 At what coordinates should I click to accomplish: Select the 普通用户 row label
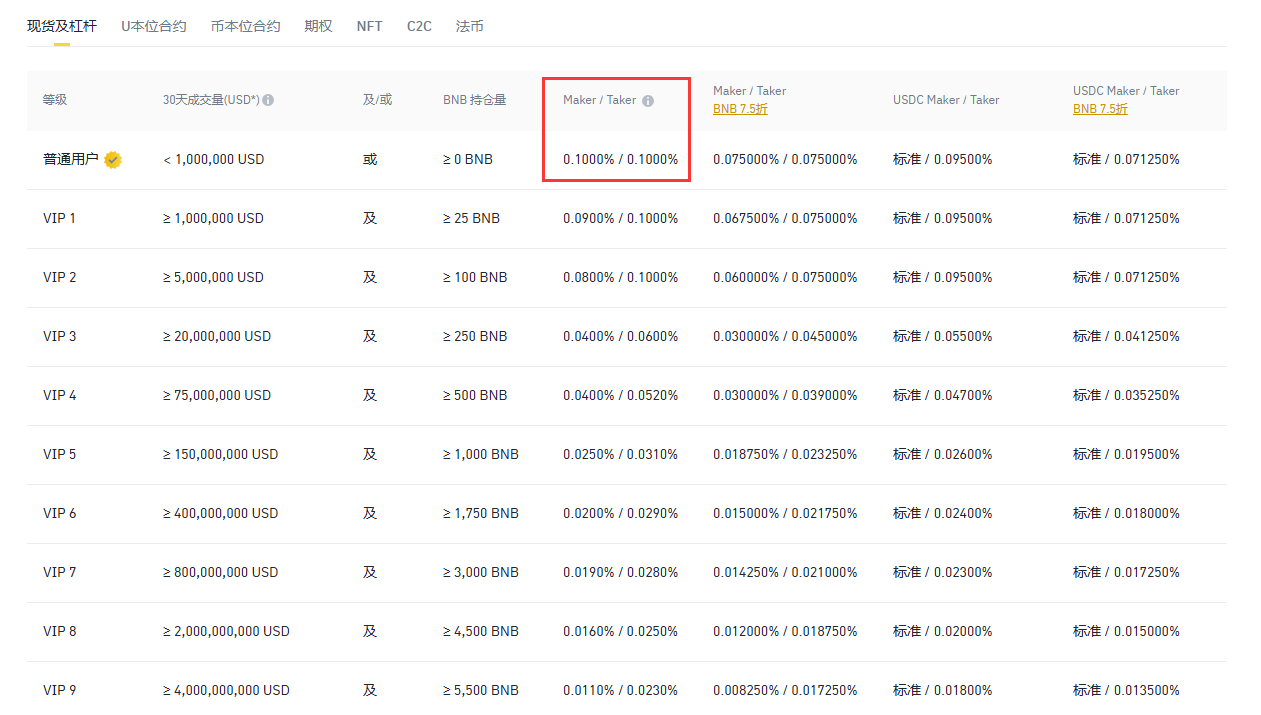click(71, 159)
